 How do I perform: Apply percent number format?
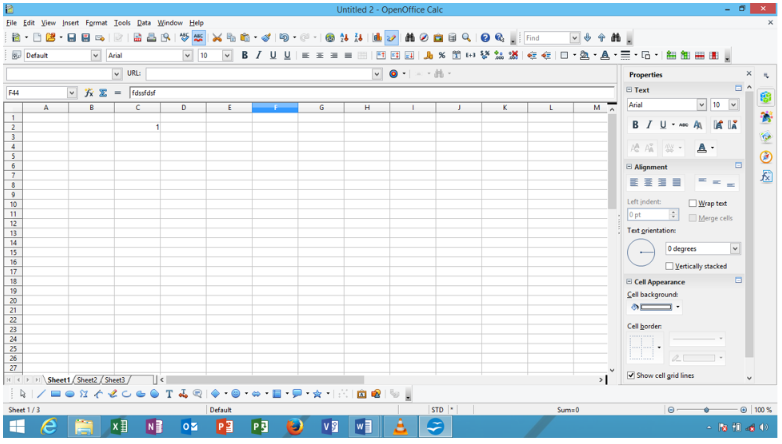(x=442, y=55)
